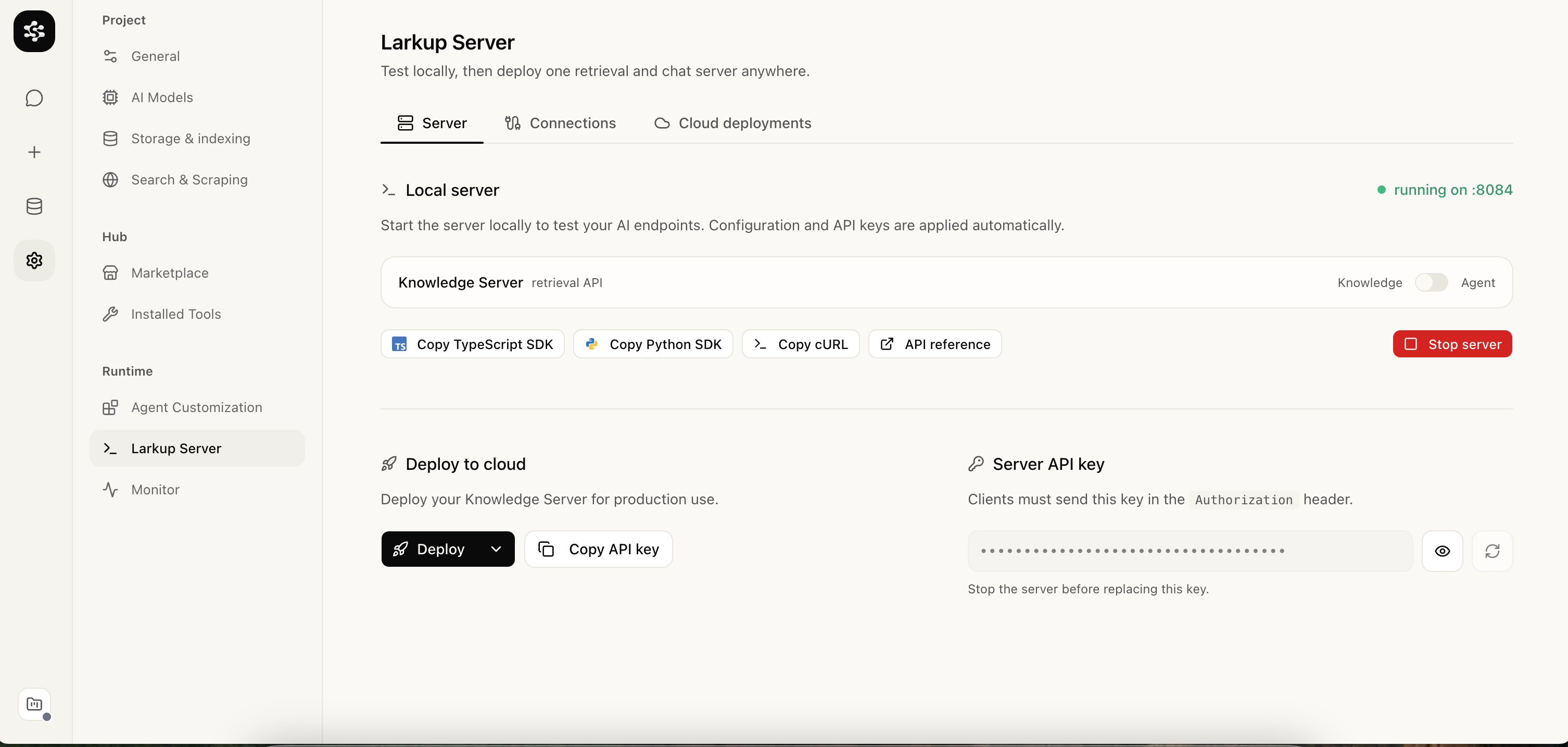Click the Authorization code label

click(1244, 500)
